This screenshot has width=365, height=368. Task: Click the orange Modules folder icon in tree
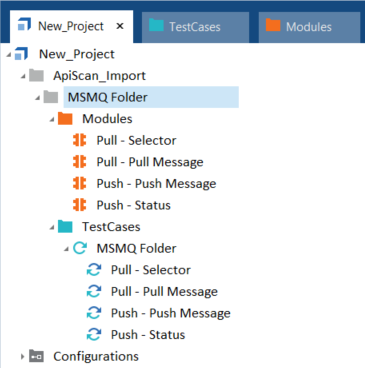(x=65, y=119)
